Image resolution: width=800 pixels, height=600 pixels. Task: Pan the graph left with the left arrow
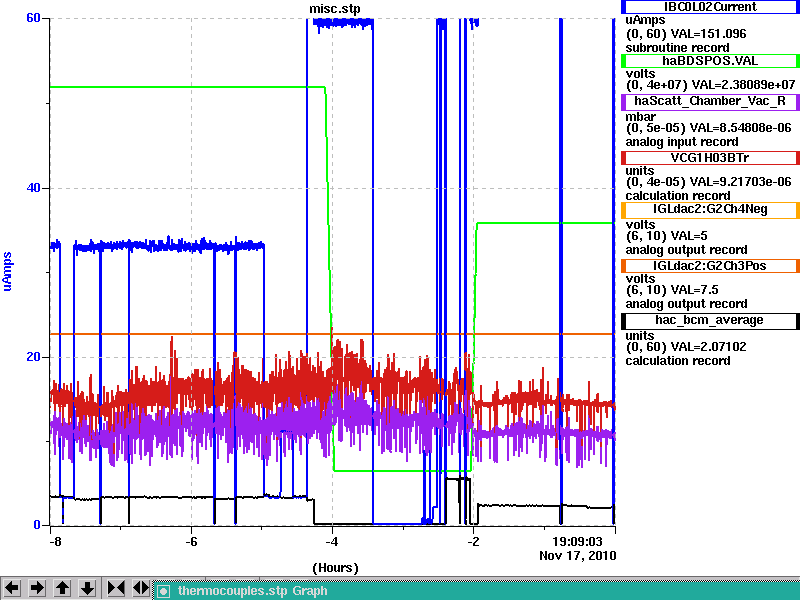pos(12,588)
